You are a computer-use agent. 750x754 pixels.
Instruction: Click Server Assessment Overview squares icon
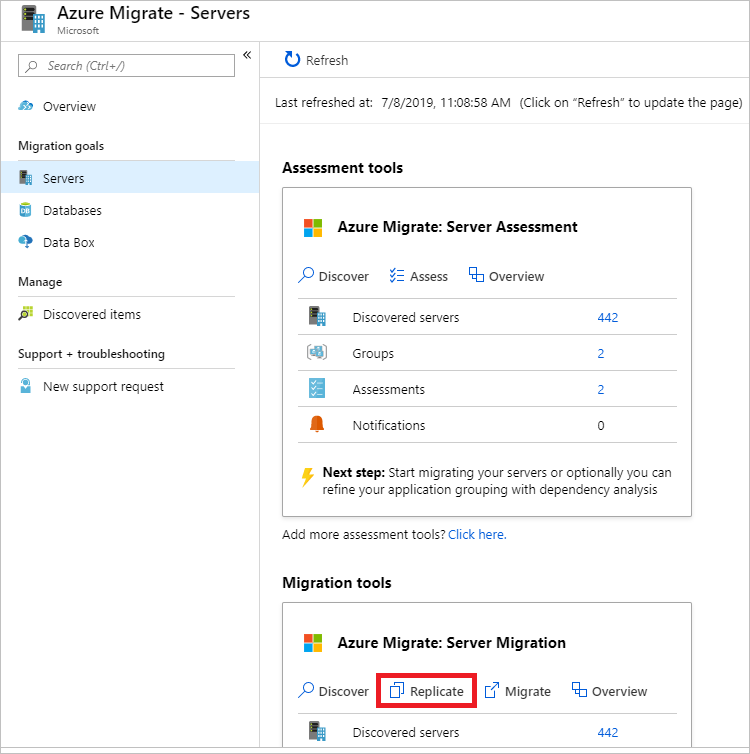pyautogui.click(x=476, y=275)
